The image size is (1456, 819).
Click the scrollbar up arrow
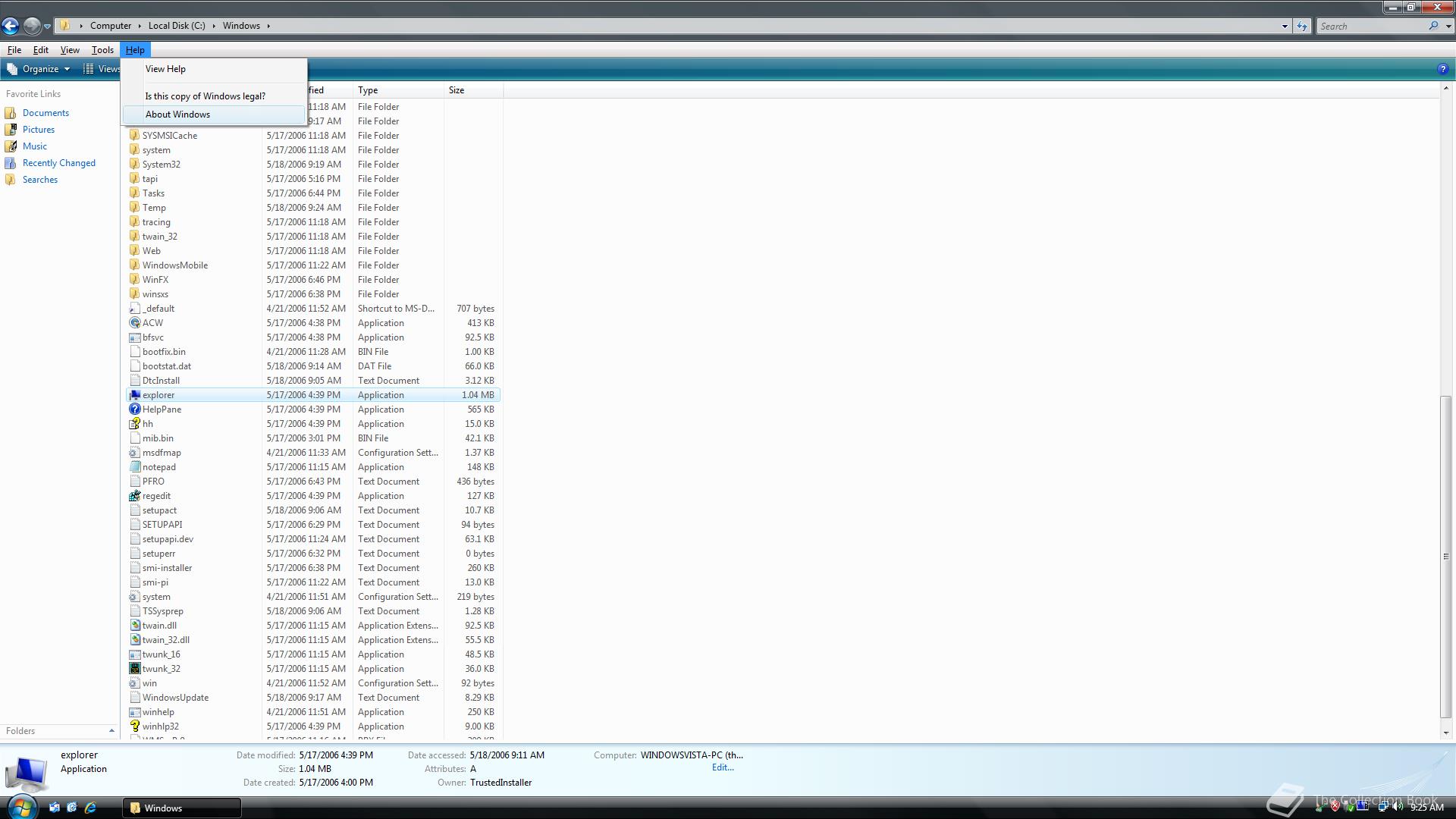[1446, 89]
